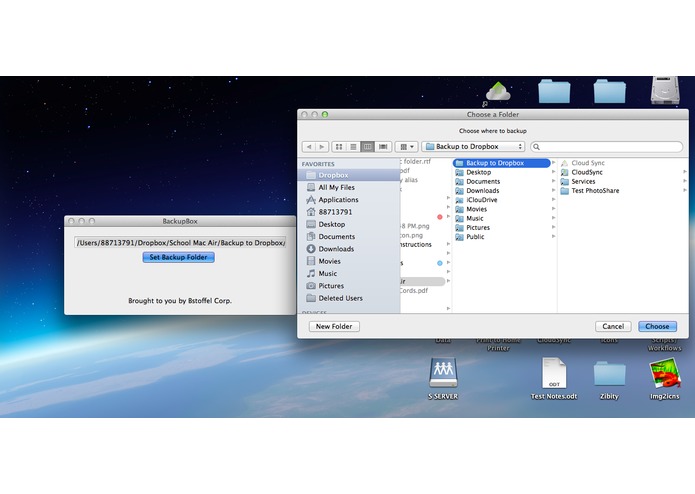Select the highlighted Backup to Dropbox folder row
This screenshot has height=494, width=695.
coord(502,163)
